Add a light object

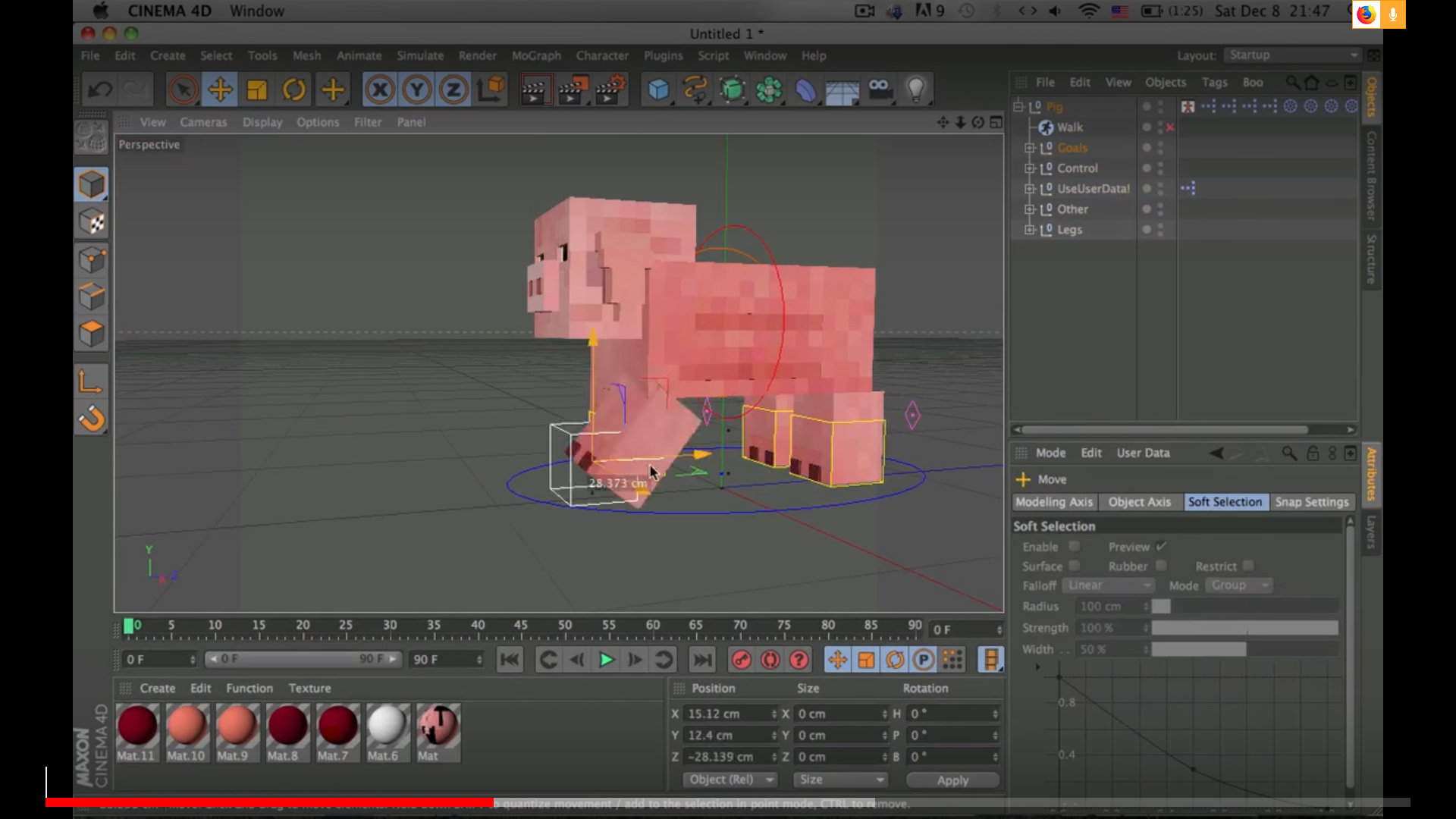(916, 90)
